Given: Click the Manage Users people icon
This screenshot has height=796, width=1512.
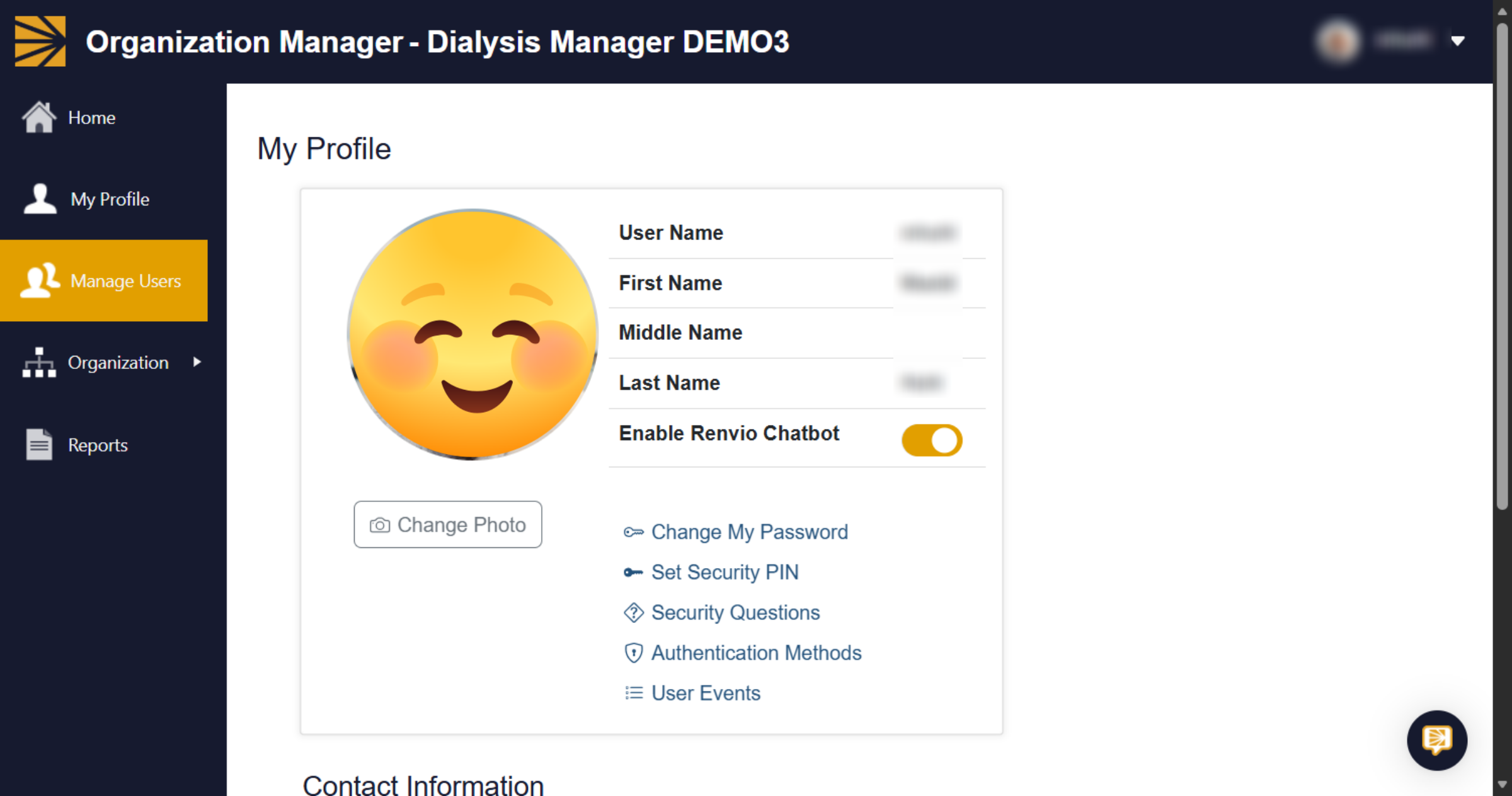Looking at the screenshot, I should coord(40,280).
